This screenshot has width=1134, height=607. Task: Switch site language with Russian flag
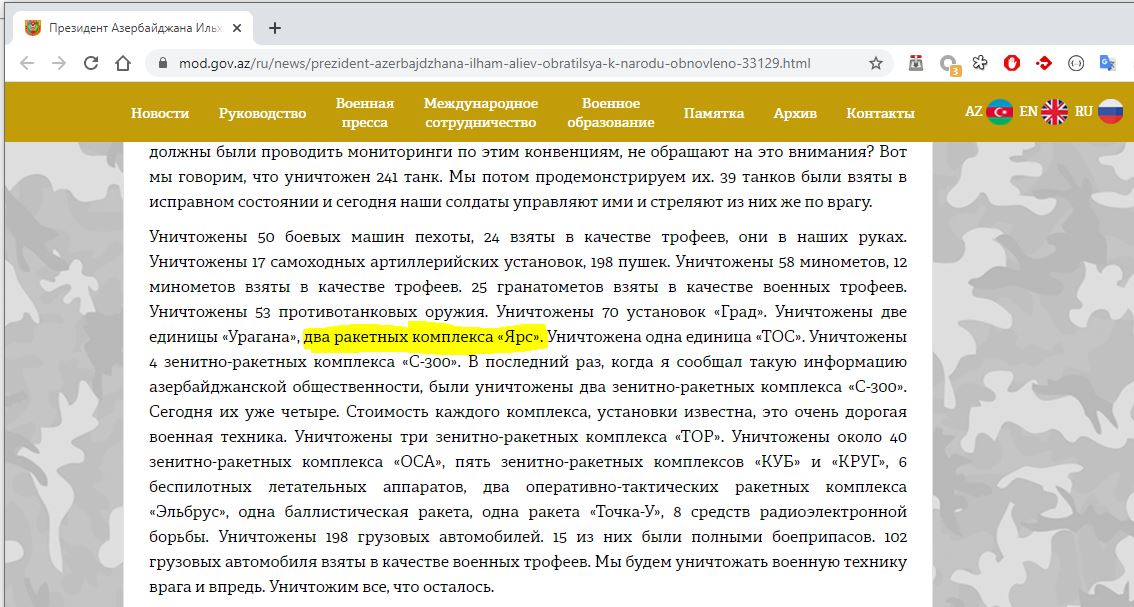click(1110, 111)
